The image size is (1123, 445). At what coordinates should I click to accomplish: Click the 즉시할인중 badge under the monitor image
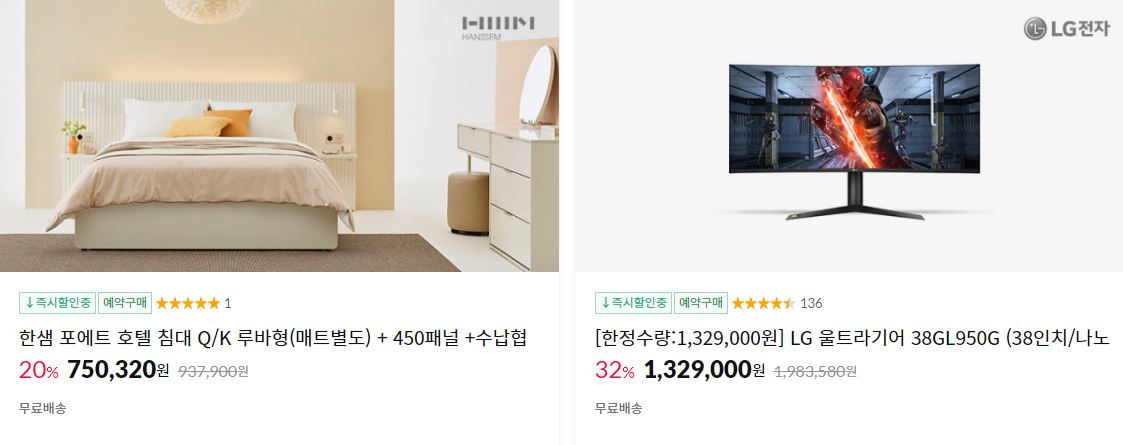click(633, 303)
